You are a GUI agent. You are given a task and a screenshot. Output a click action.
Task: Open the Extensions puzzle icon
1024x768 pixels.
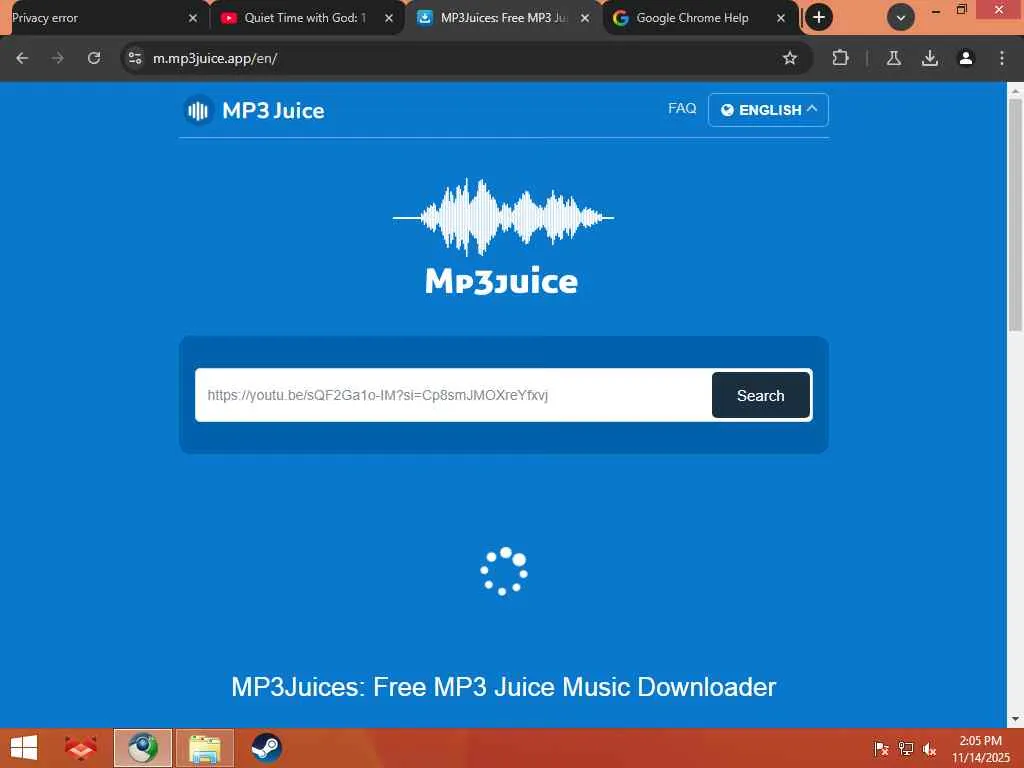(x=840, y=58)
